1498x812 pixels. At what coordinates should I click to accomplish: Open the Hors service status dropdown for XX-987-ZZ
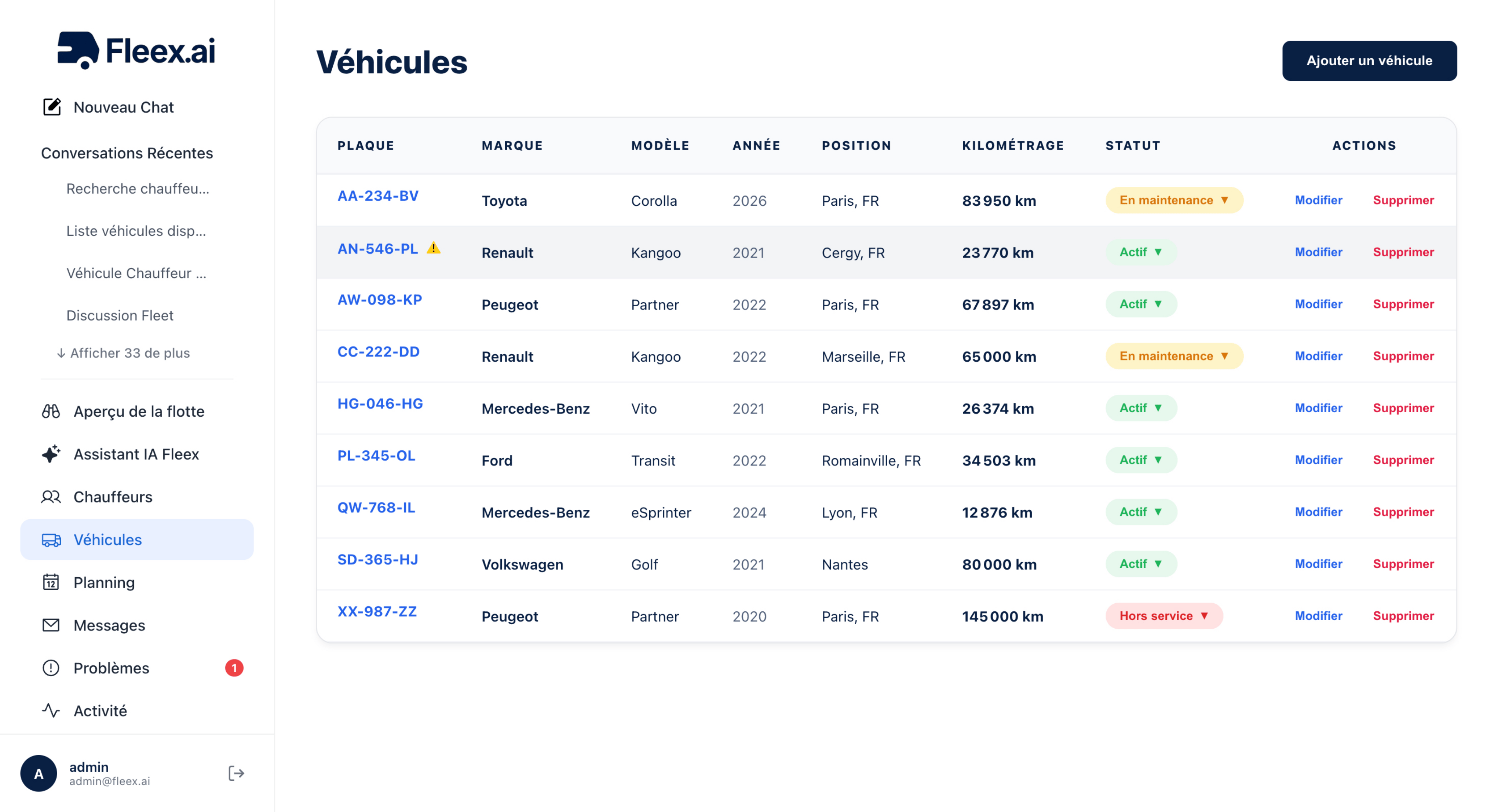tap(1163, 615)
